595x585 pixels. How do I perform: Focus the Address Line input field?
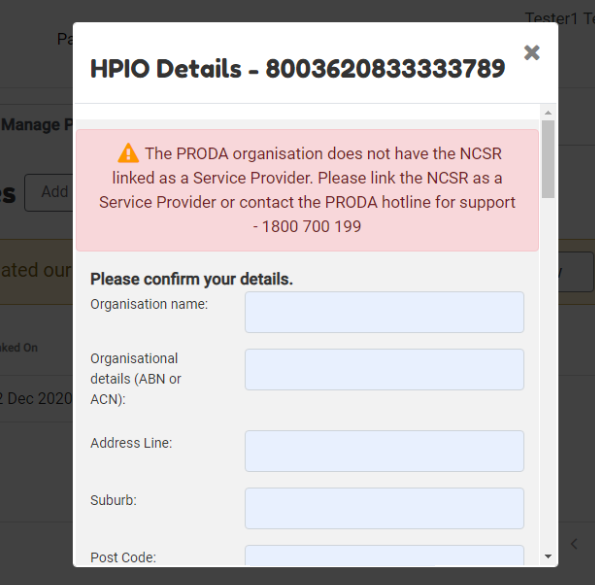coord(384,451)
